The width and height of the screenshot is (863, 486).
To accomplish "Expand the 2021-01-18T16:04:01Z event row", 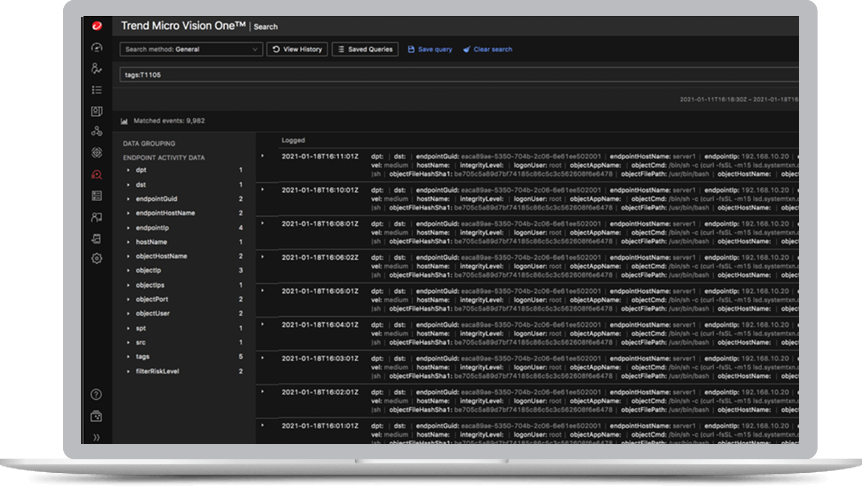I will [x=263, y=324].
